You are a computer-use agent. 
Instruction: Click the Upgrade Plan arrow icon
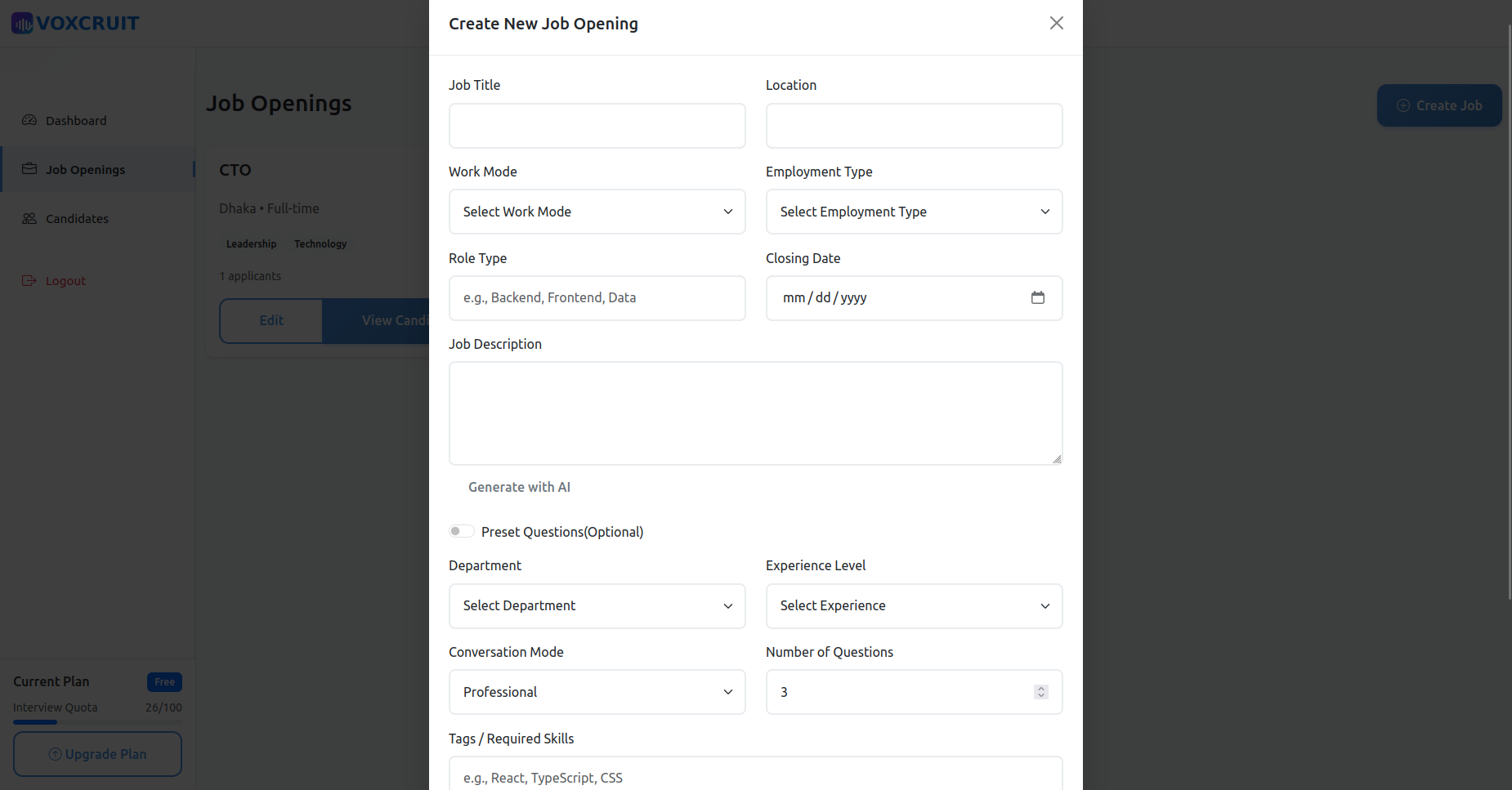[55, 754]
